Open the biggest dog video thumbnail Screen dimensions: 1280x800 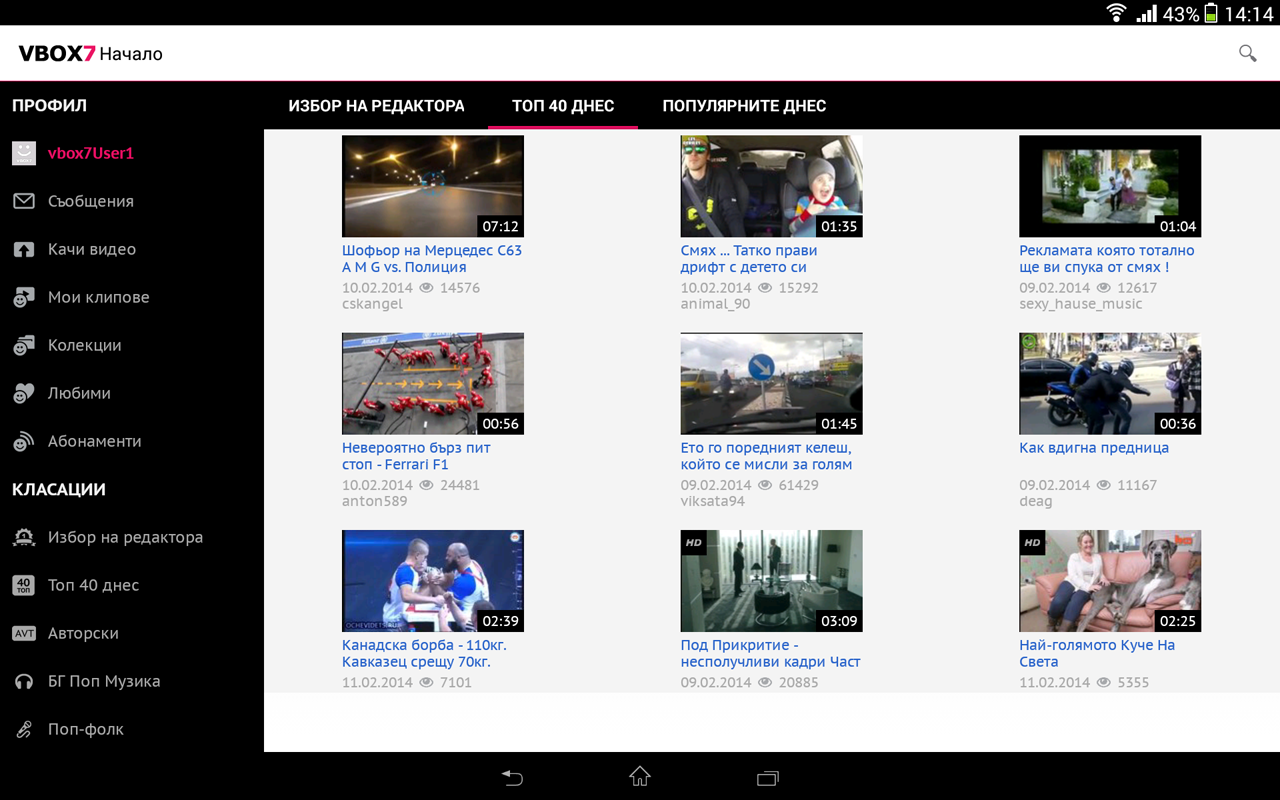point(1109,580)
